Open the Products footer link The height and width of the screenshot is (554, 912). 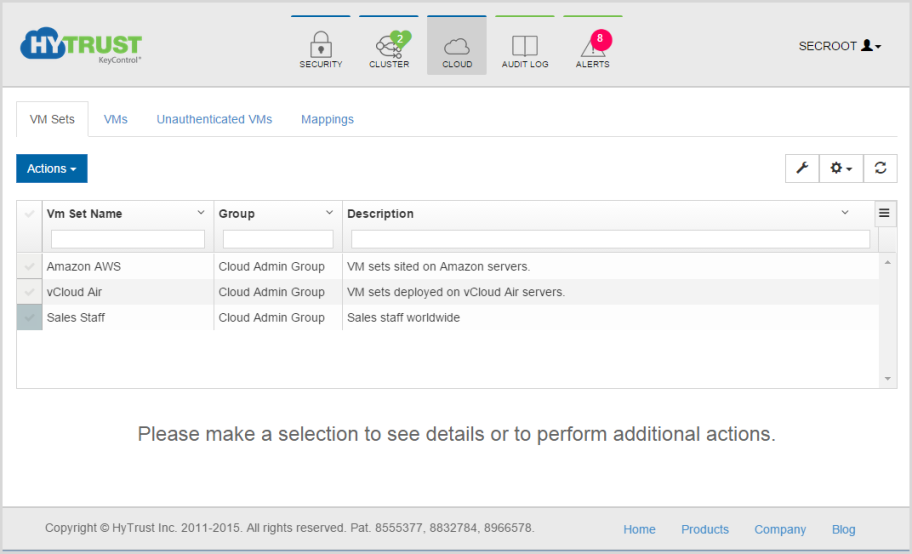[x=705, y=530]
